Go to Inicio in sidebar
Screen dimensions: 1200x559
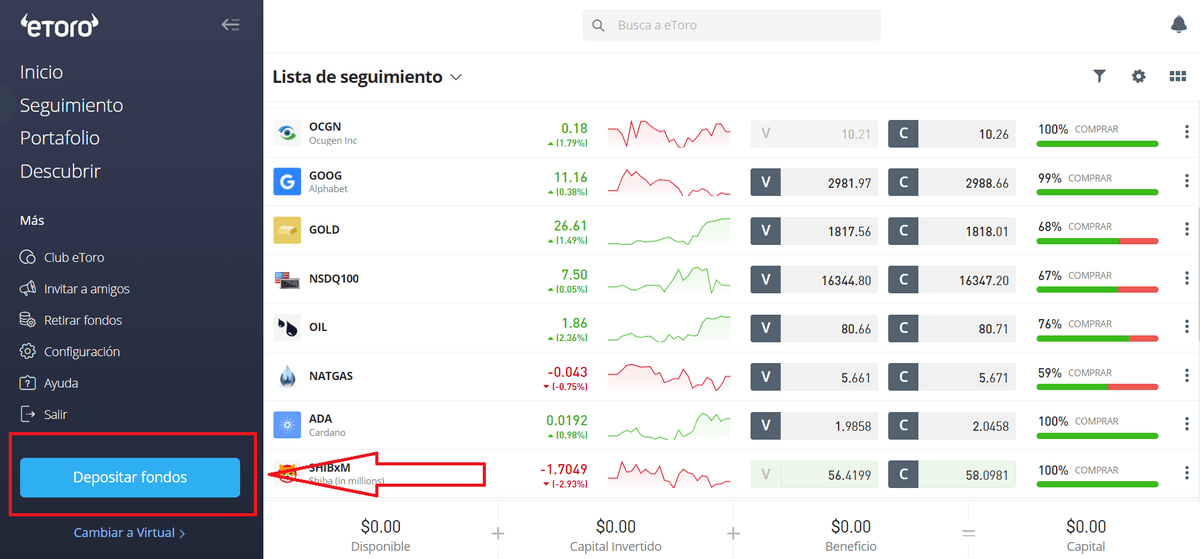pos(41,72)
